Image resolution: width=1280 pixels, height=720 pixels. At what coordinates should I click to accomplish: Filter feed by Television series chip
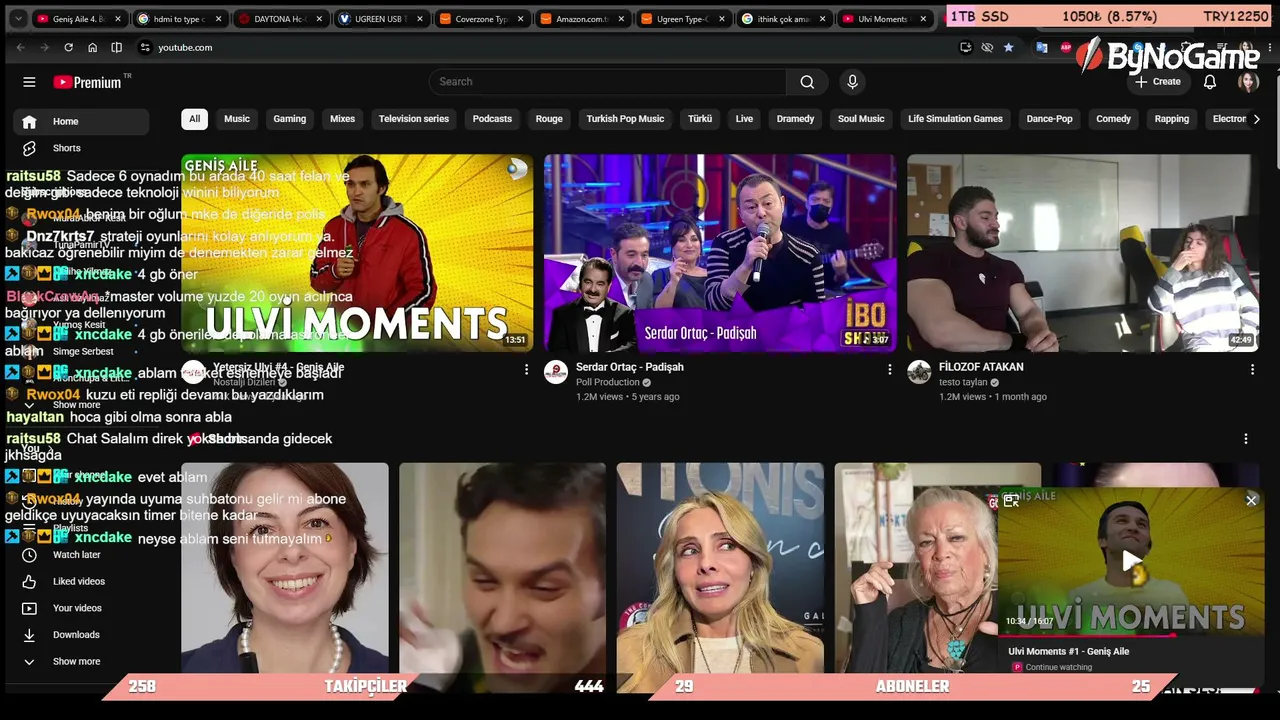click(x=414, y=119)
